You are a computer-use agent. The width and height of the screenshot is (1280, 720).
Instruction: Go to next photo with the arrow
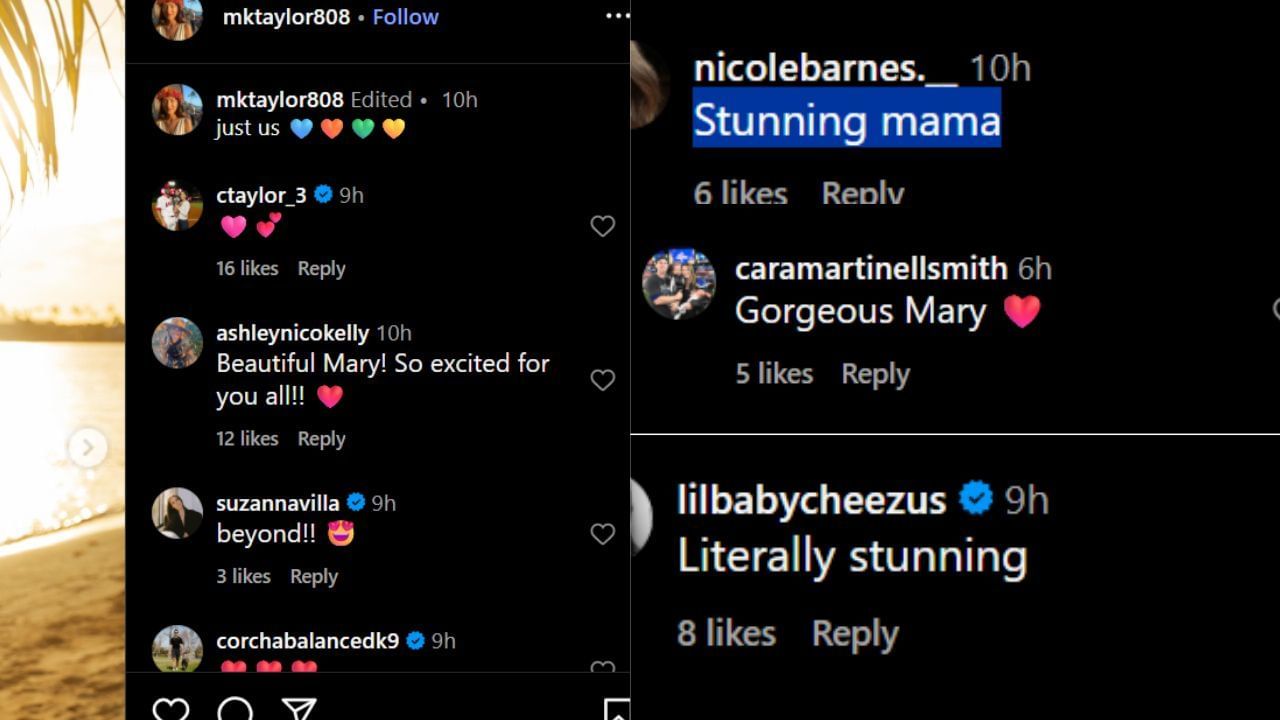tap(87, 447)
